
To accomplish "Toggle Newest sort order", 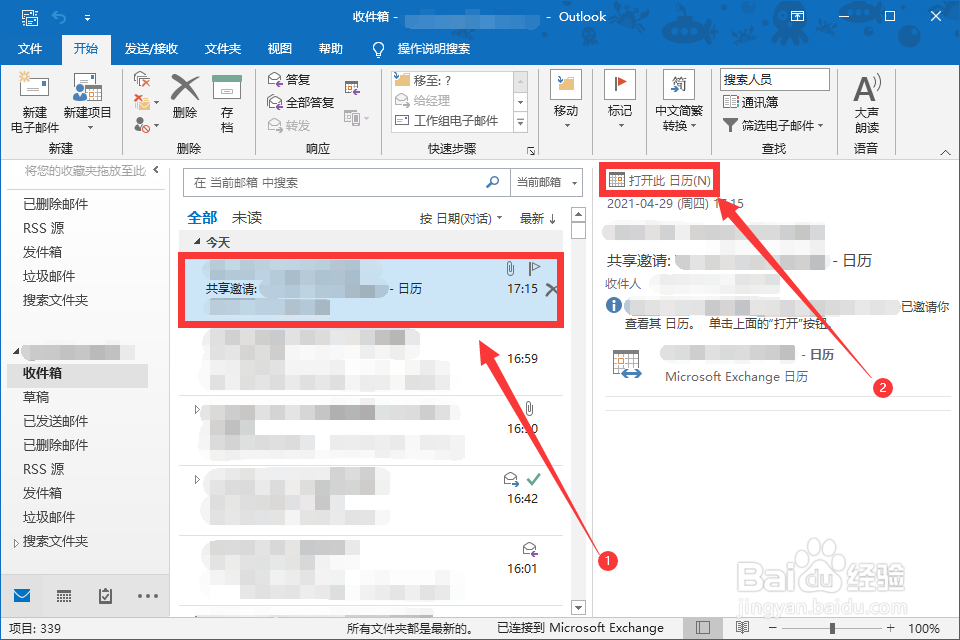I will 538,219.
